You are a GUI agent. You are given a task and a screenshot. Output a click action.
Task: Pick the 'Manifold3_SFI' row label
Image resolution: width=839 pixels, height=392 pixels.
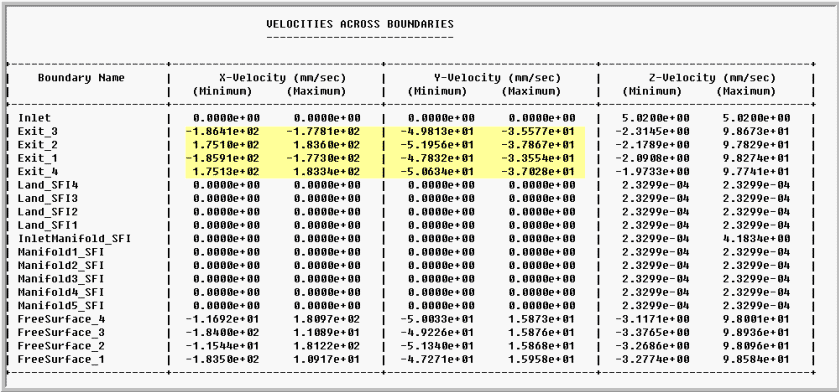click(x=61, y=279)
